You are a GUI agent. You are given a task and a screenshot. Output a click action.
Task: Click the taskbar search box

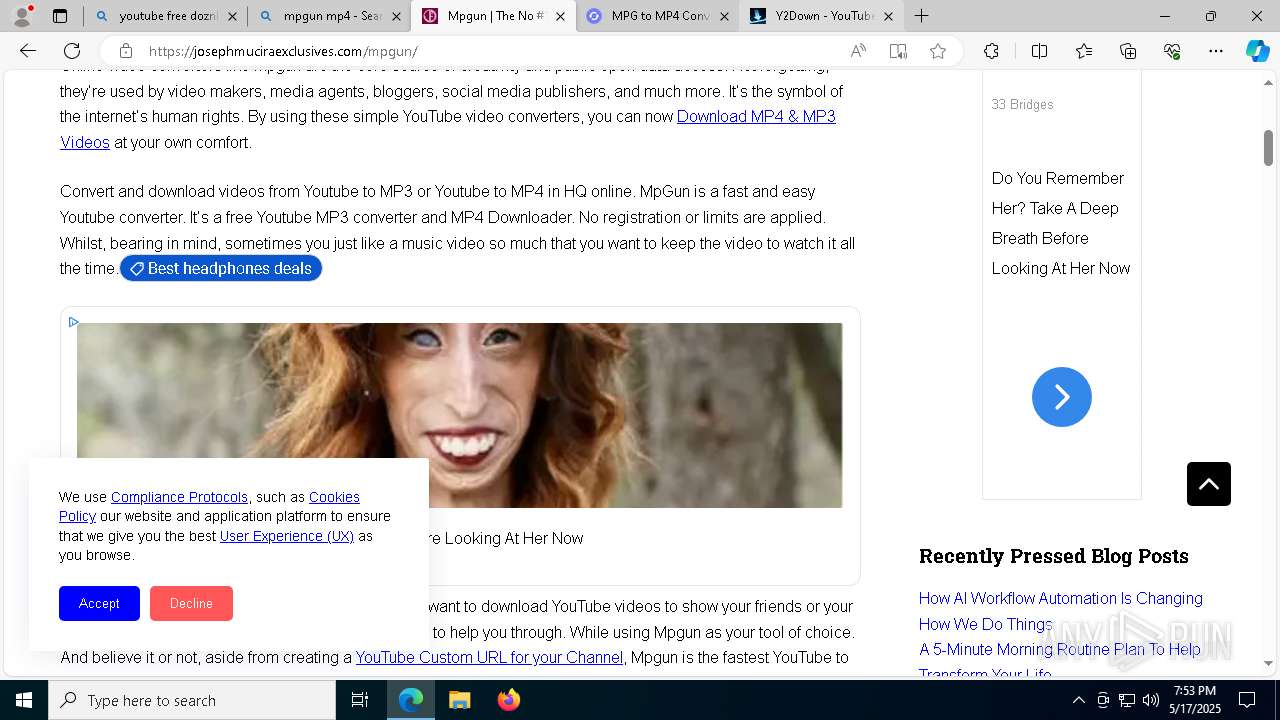pyautogui.click(x=192, y=700)
